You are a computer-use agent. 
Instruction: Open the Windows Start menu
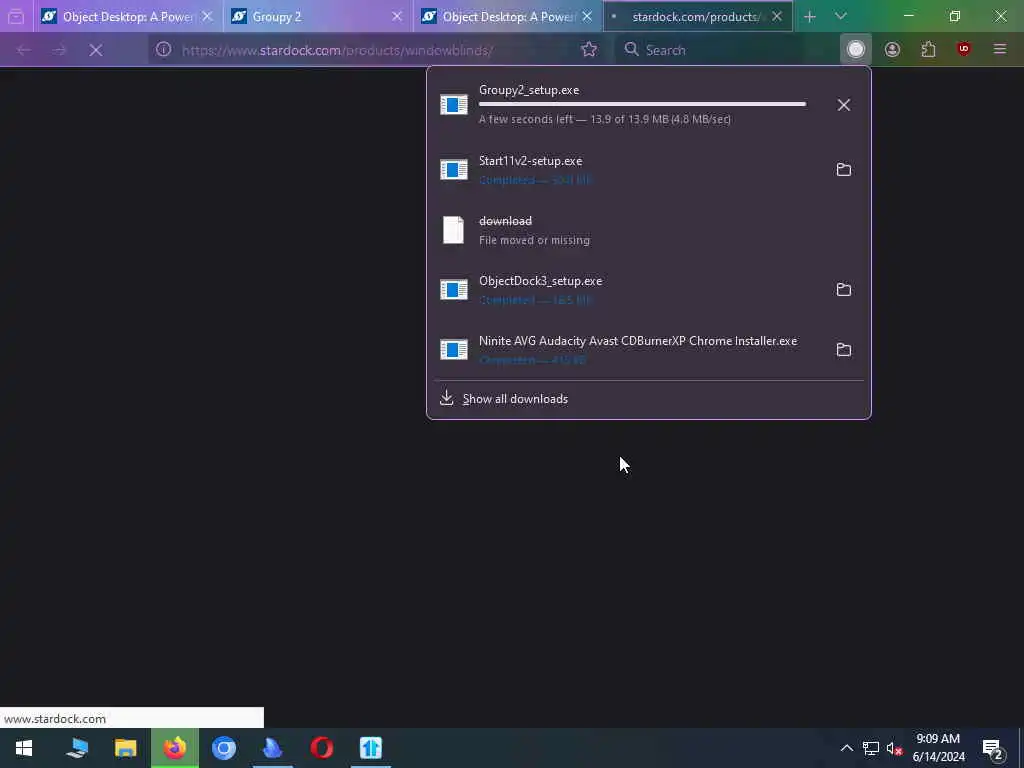pyautogui.click(x=24, y=748)
